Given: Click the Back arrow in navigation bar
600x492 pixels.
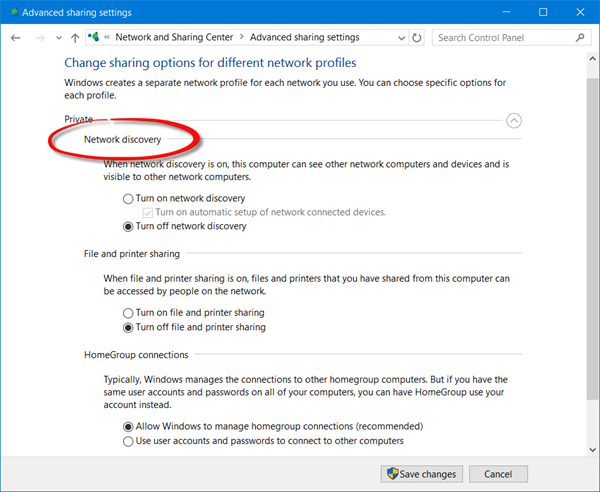Looking at the screenshot, I should click(x=16, y=37).
